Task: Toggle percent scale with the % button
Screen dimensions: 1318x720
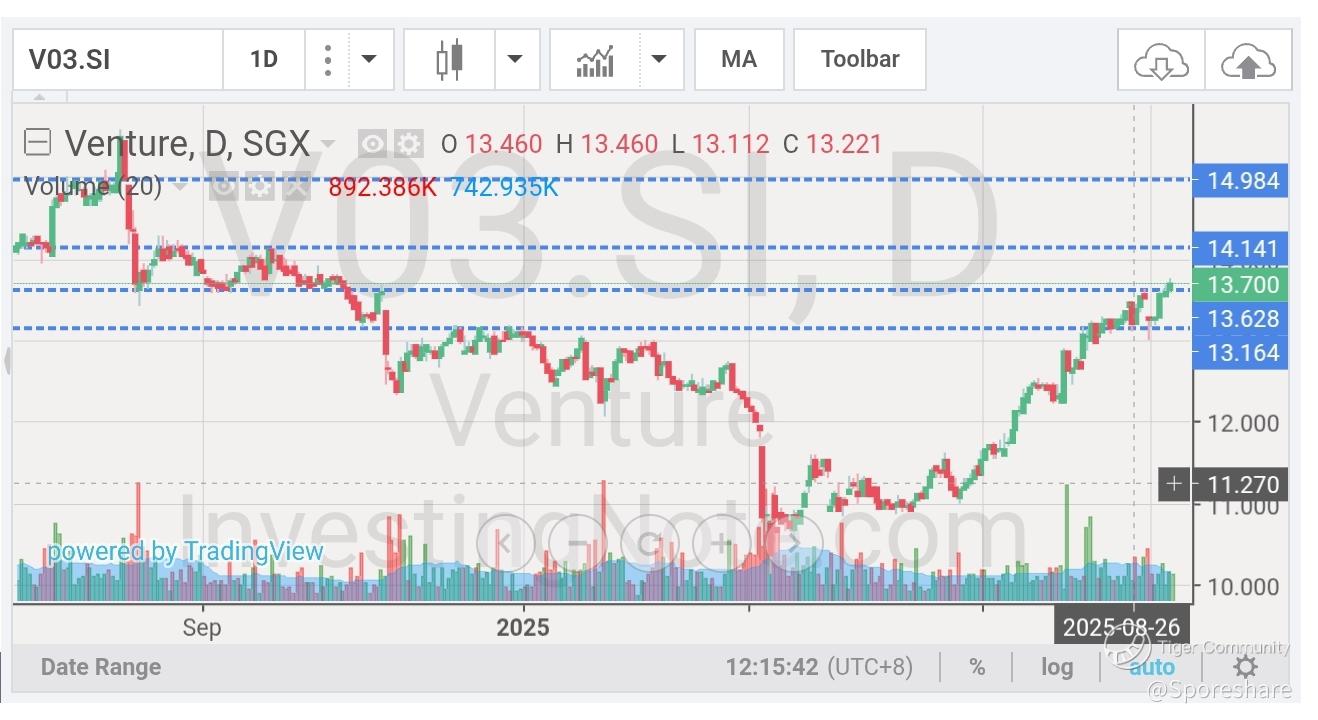Action: (x=977, y=667)
